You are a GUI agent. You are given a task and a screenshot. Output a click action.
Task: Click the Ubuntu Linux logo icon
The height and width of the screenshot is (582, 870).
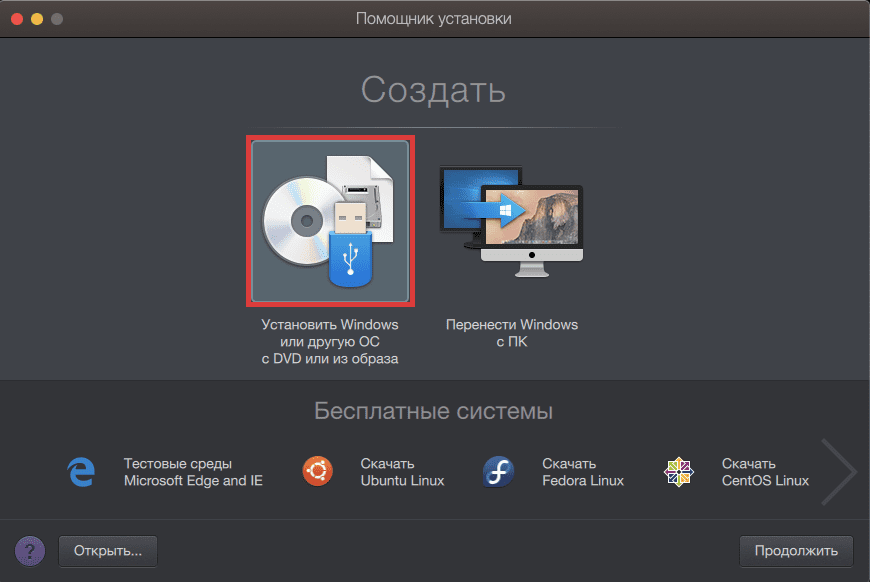[317, 471]
